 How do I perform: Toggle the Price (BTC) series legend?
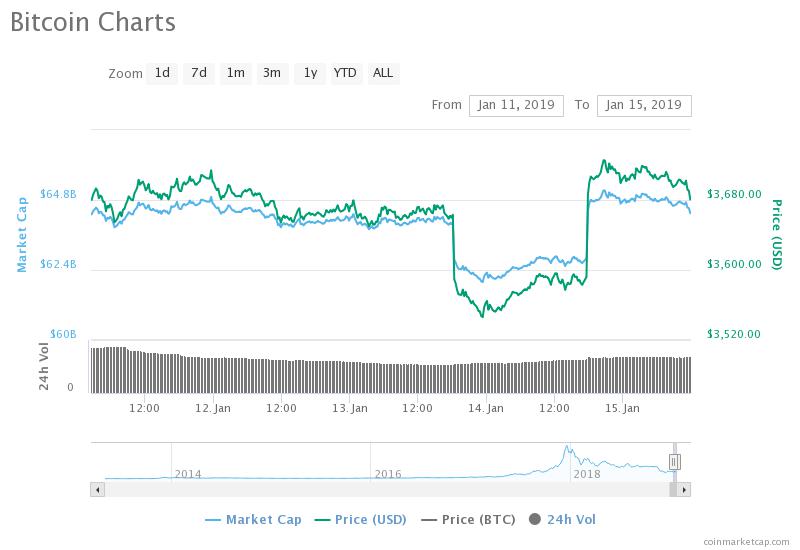click(468, 520)
